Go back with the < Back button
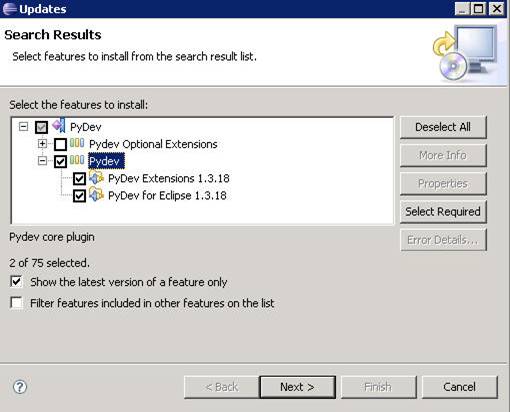This screenshot has width=510, height=412. point(222,387)
